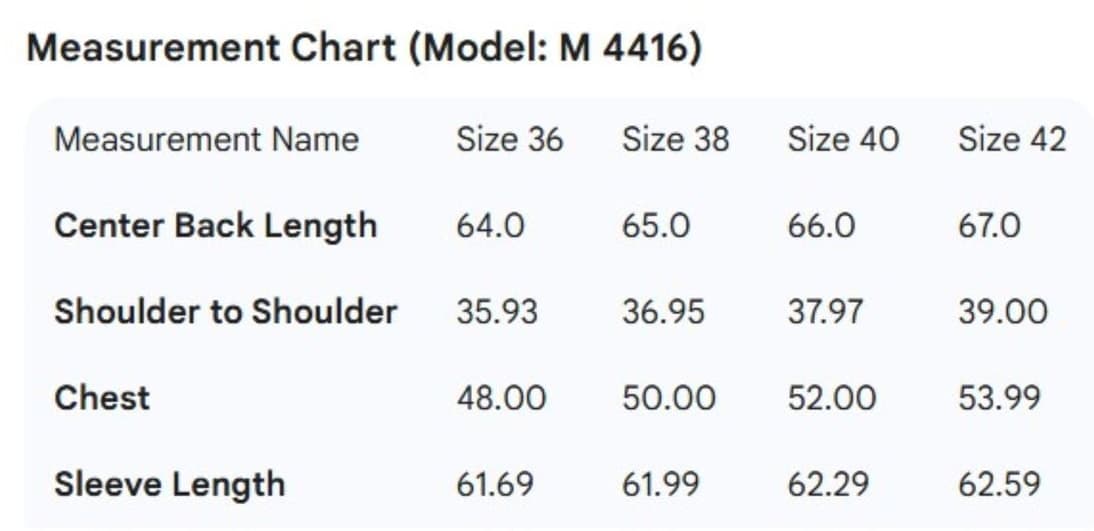Click the Size 42 column header
The height and width of the screenshot is (531, 1094).
(1012, 140)
